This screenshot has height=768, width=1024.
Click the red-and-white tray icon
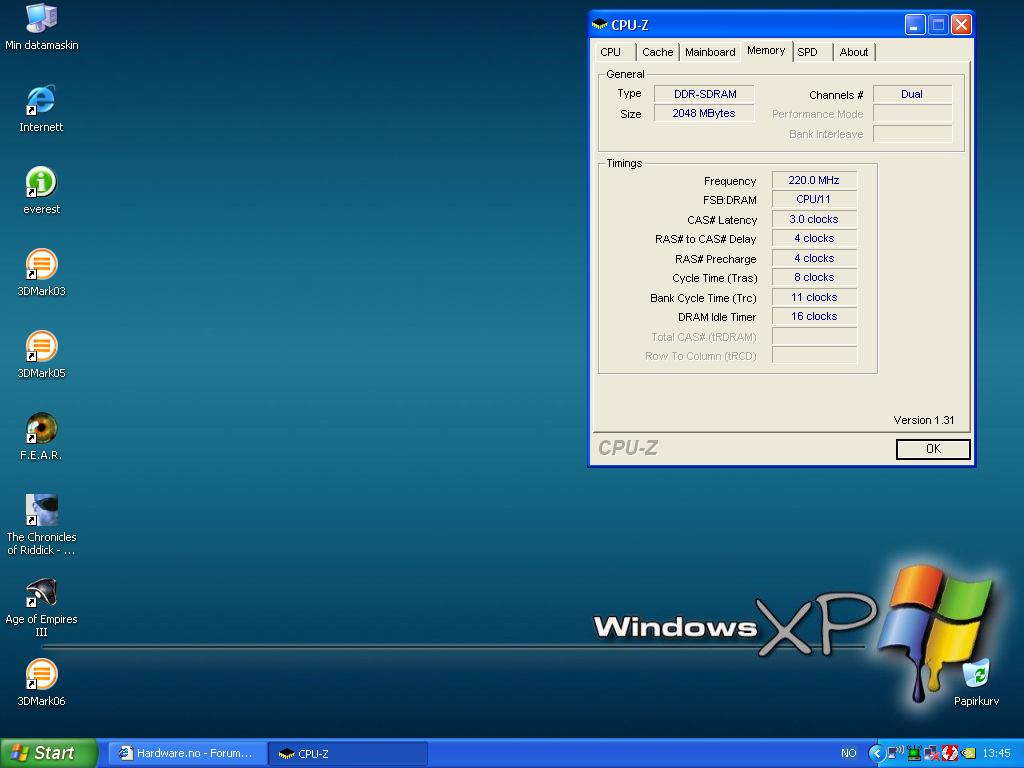click(950, 753)
